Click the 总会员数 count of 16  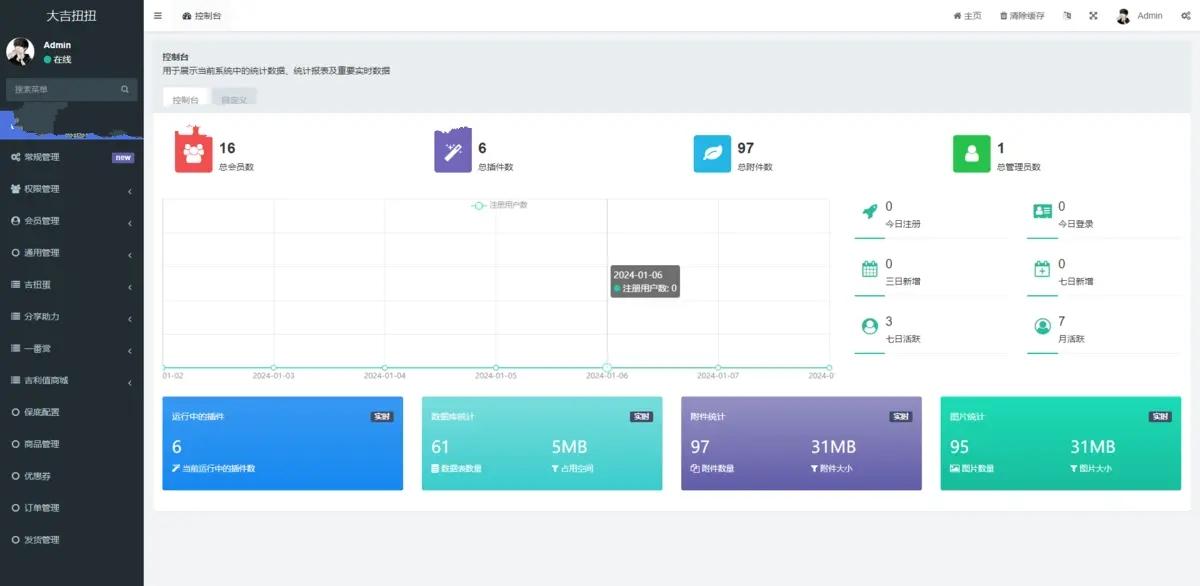227,148
